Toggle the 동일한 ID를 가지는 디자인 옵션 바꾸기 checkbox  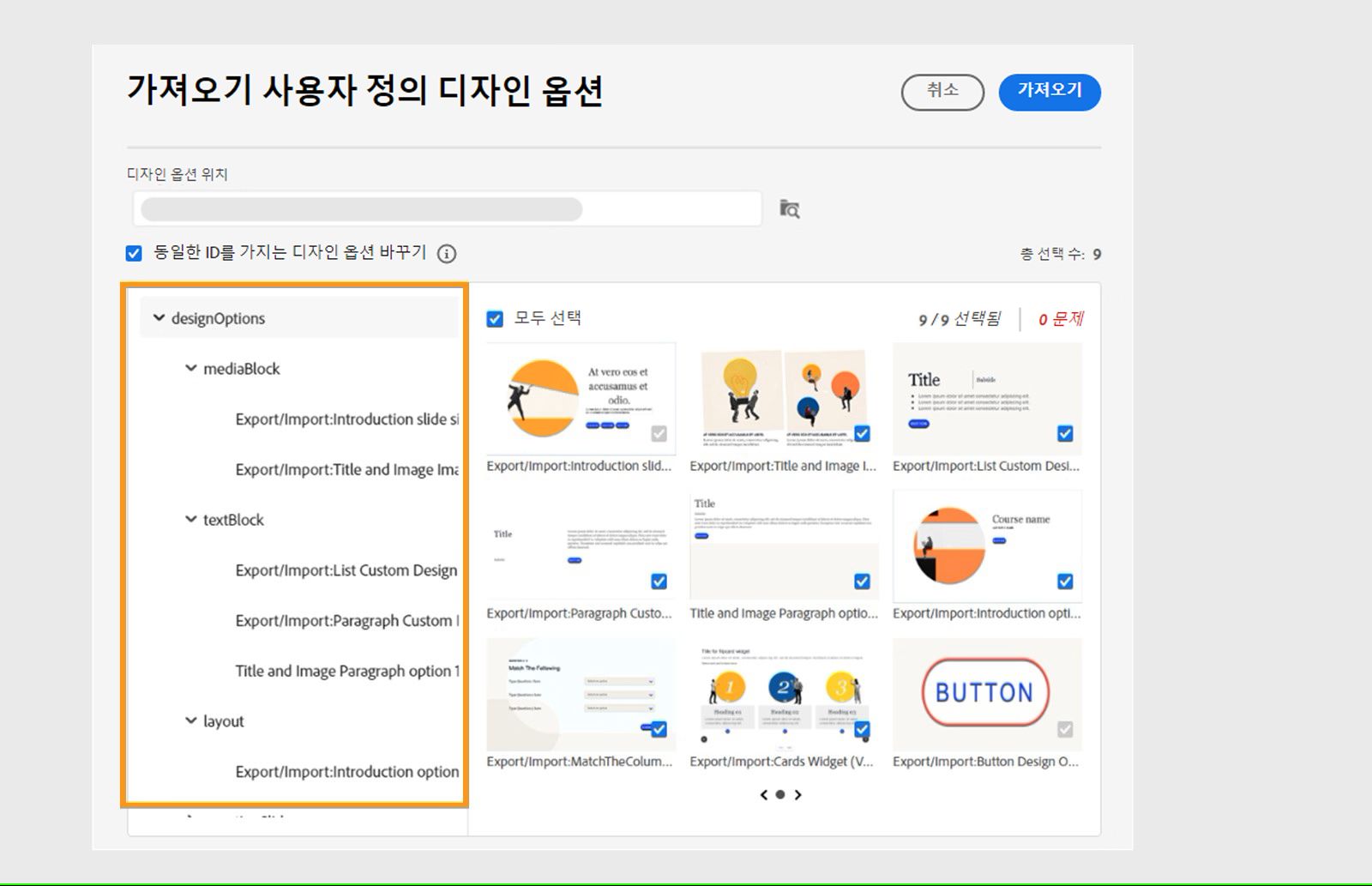[x=132, y=252]
